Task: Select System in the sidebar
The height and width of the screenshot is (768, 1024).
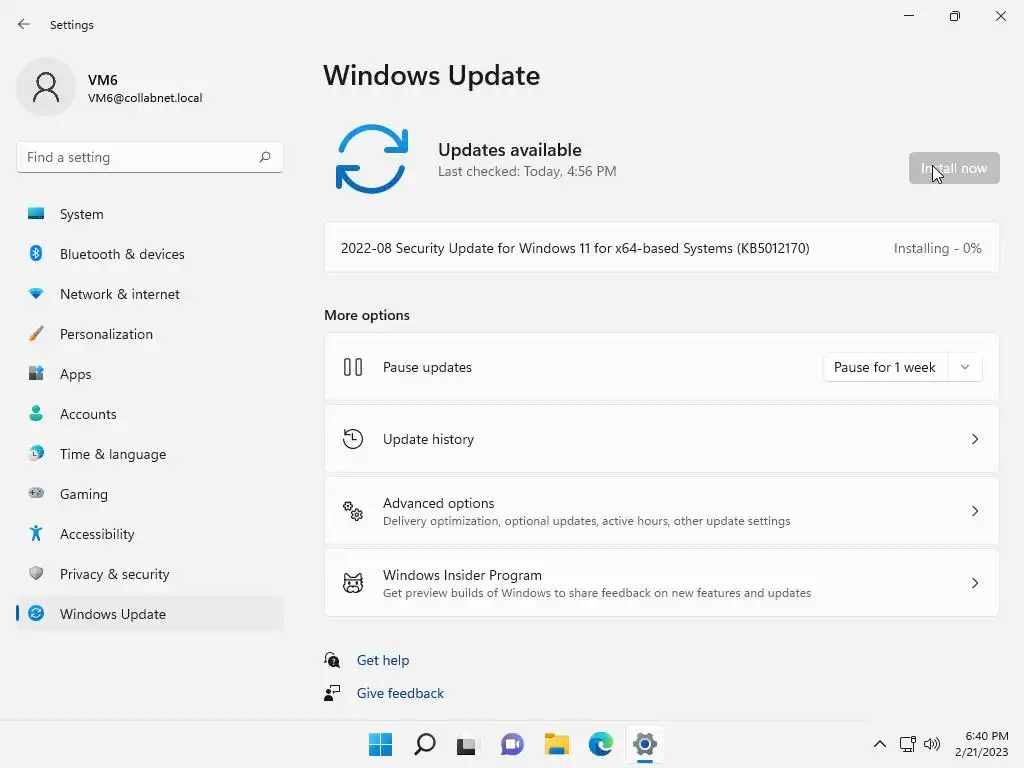Action: pyautogui.click(x=150, y=214)
